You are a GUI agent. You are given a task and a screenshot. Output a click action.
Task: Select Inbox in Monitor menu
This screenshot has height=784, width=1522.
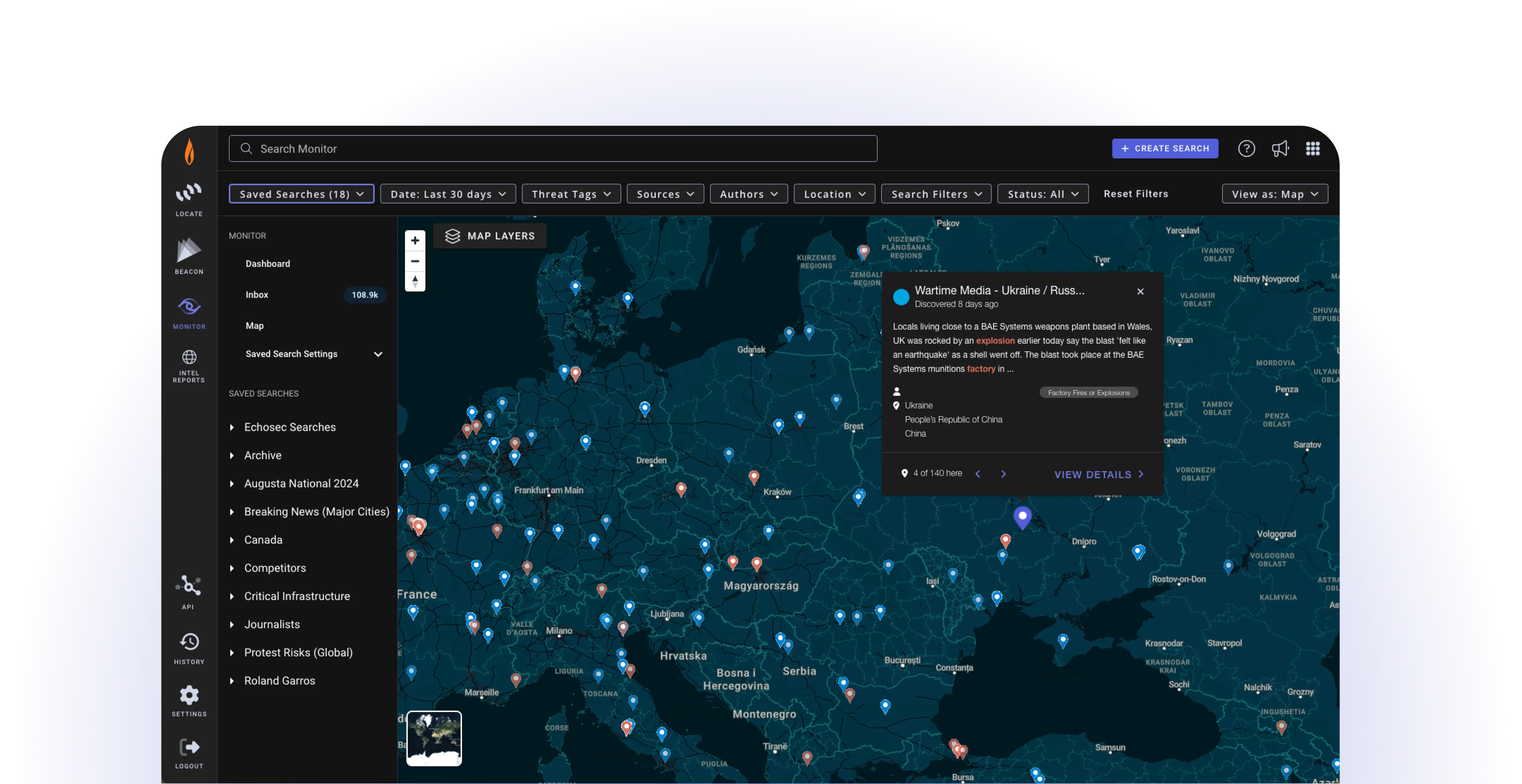pos(257,295)
